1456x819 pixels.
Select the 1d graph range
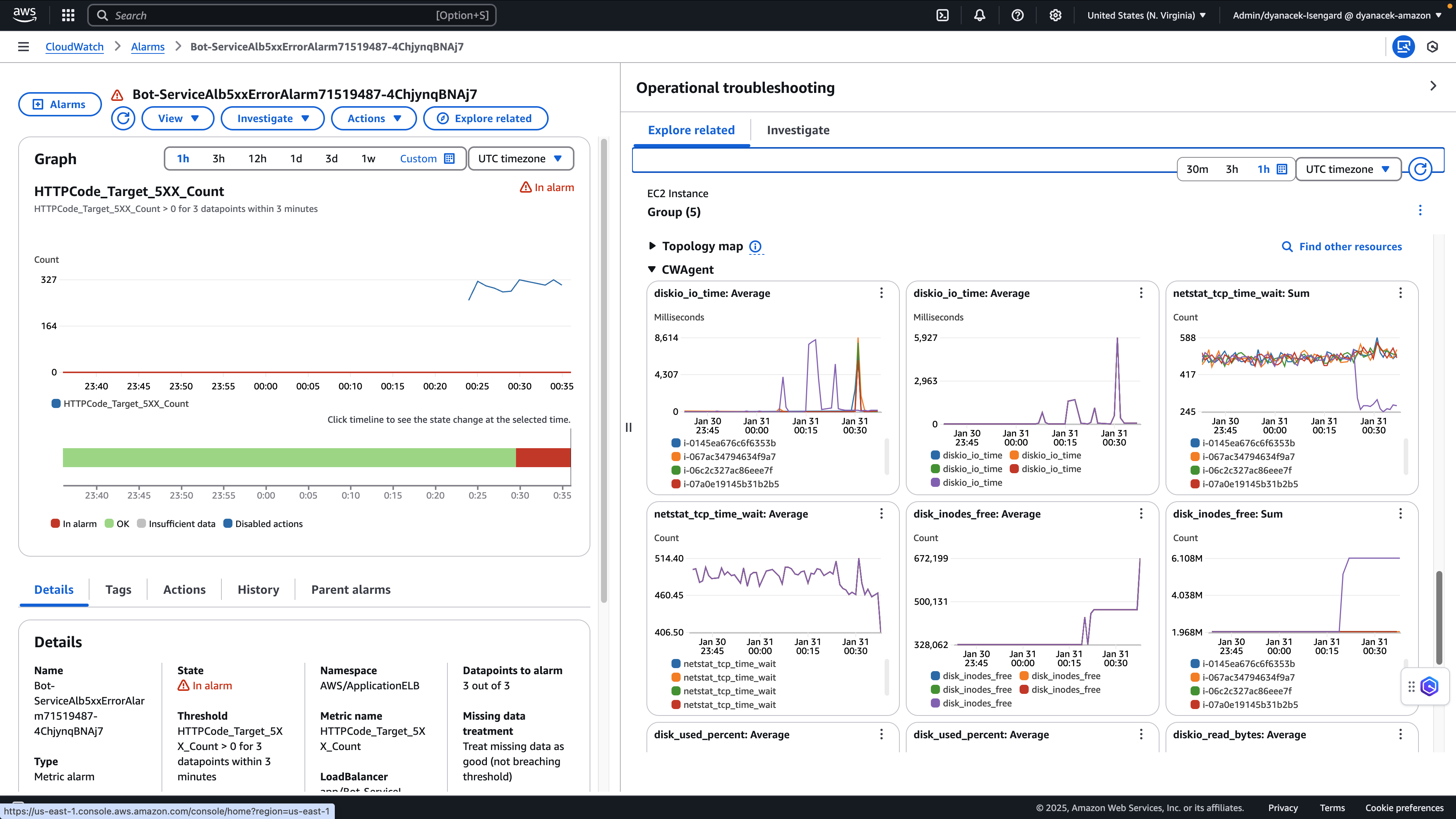(296, 158)
